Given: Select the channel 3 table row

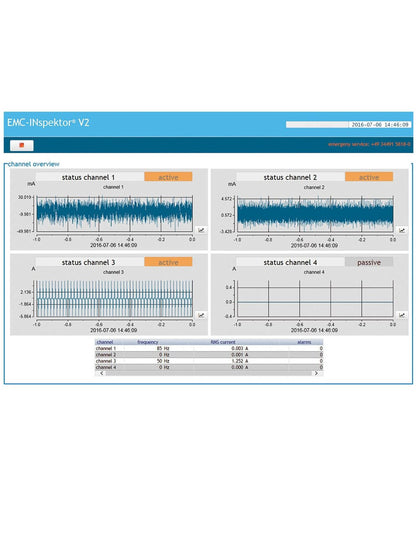Looking at the screenshot, I should pyautogui.click(x=209, y=361).
